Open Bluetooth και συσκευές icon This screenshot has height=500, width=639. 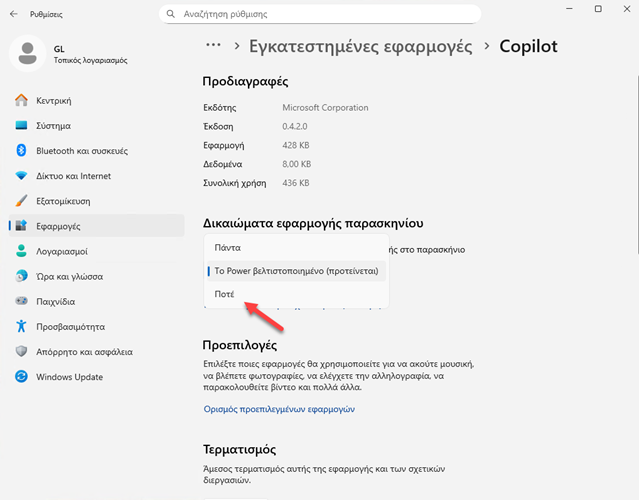[21, 151]
